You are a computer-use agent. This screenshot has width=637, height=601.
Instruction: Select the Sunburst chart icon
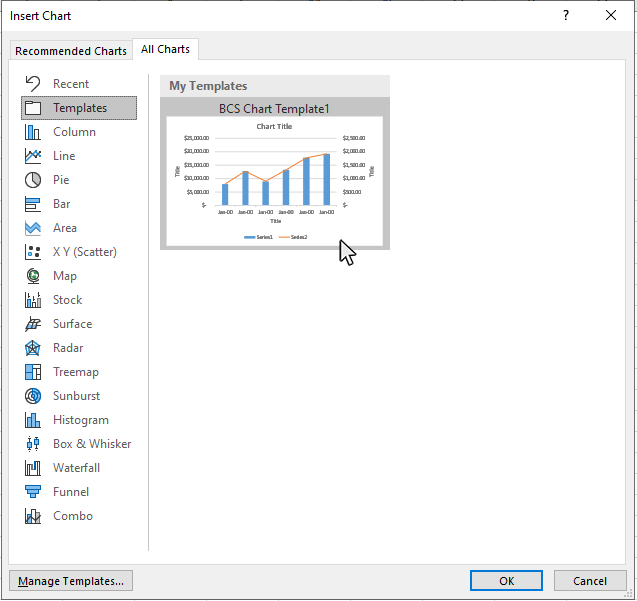coord(32,396)
